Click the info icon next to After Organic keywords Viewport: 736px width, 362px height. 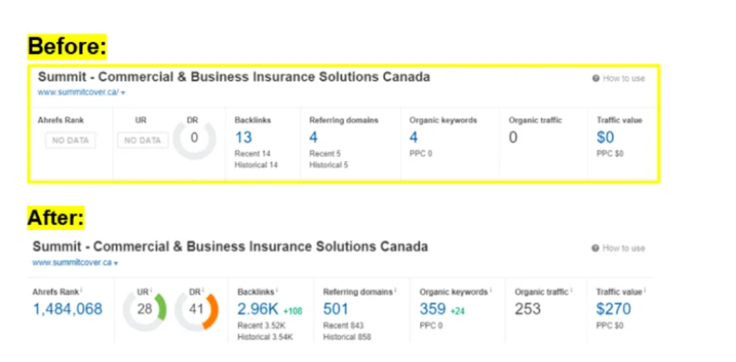[x=491, y=291]
